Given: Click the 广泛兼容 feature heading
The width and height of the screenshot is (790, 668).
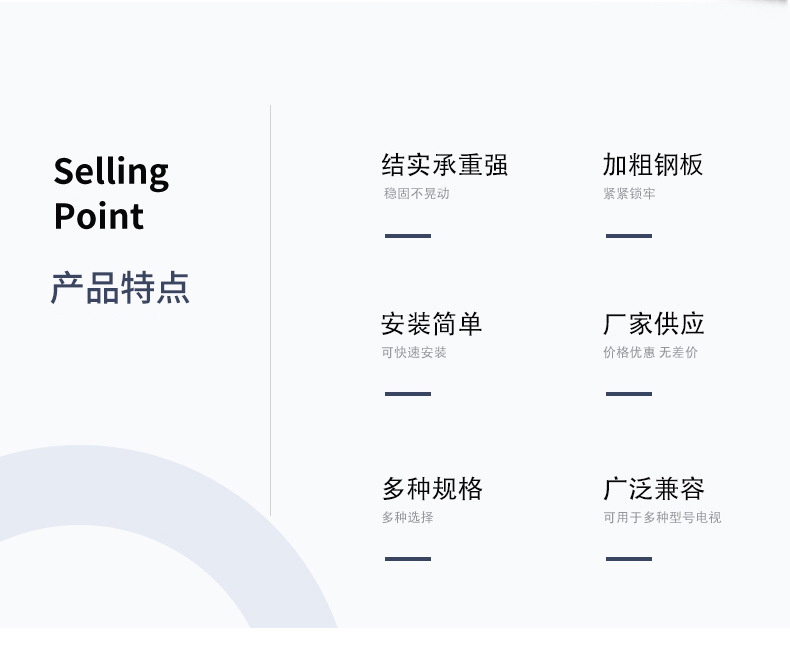Looking at the screenshot, I should (654, 489).
